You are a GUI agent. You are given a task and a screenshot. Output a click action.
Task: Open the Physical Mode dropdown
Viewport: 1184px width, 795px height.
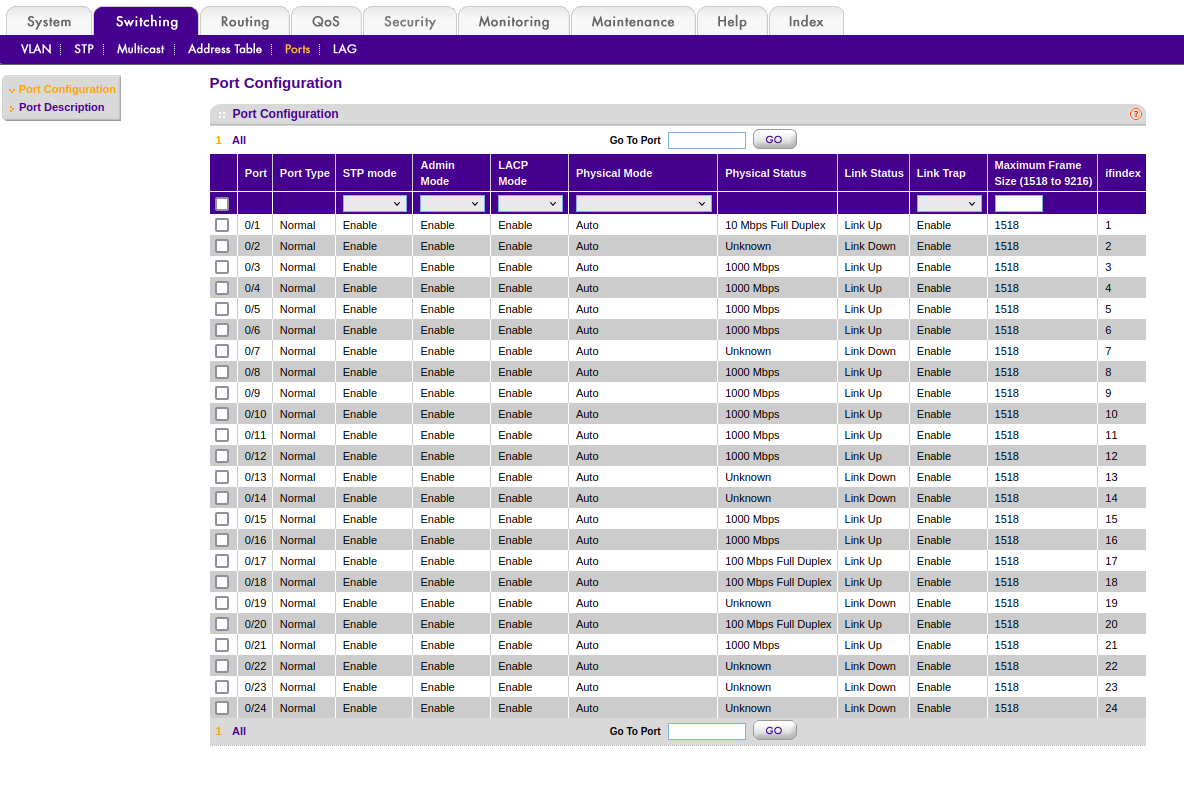(x=643, y=204)
